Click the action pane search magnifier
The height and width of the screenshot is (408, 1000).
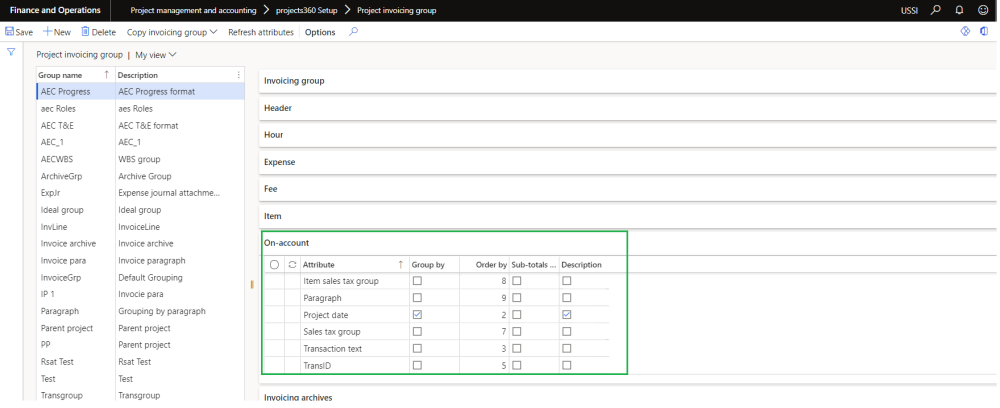353,32
